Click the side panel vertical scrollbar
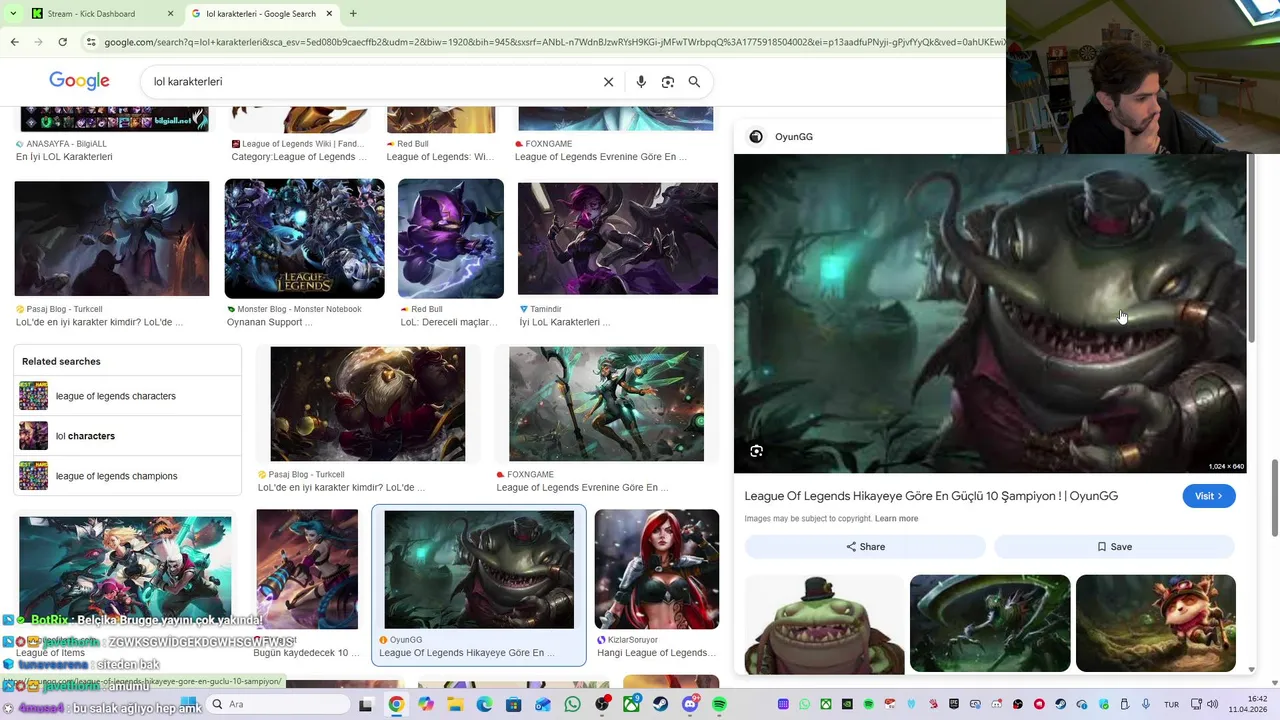1280x720 pixels. [x=1250, y=250]
